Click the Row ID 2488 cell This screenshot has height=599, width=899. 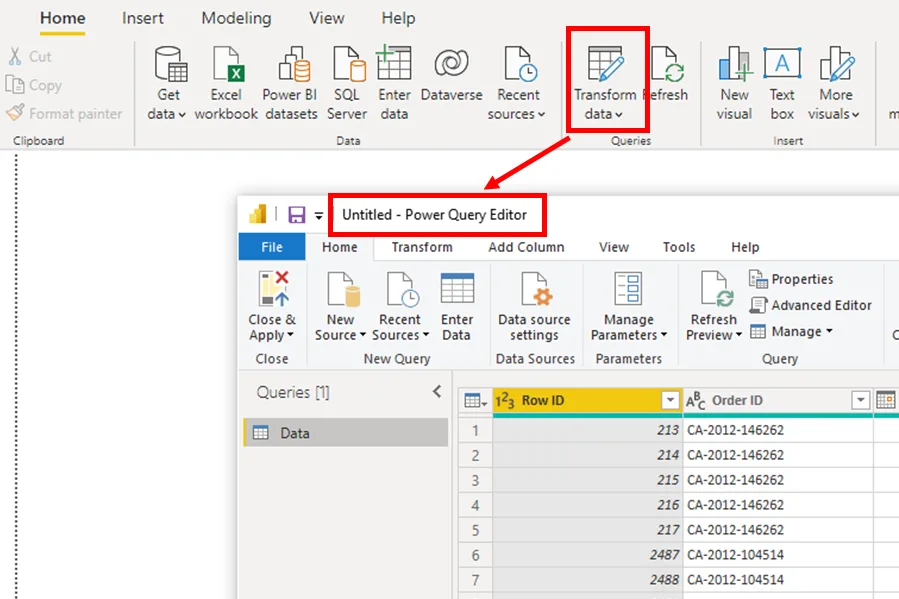coord(588,580)
